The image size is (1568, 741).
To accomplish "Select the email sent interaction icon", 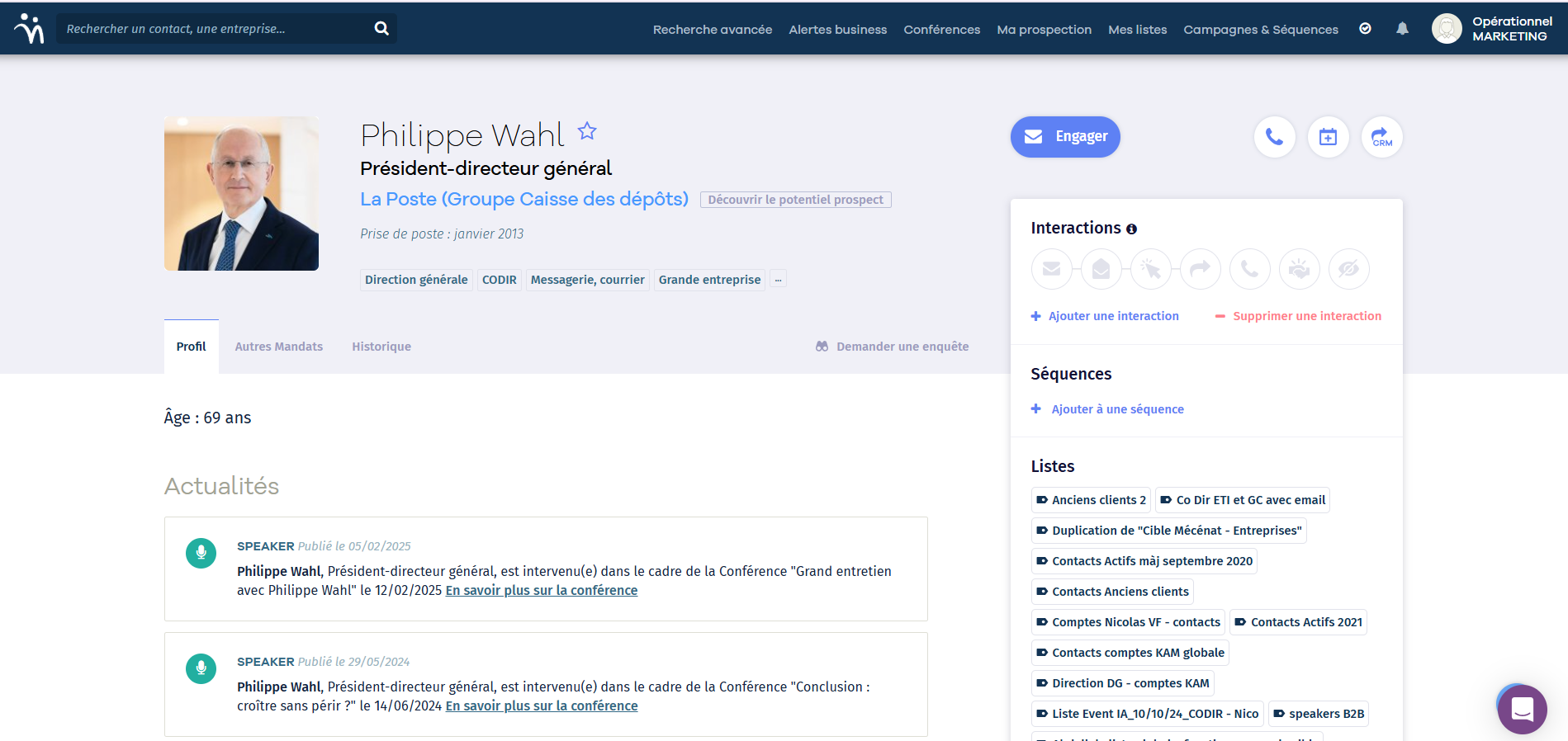I will click(1052, 269).
